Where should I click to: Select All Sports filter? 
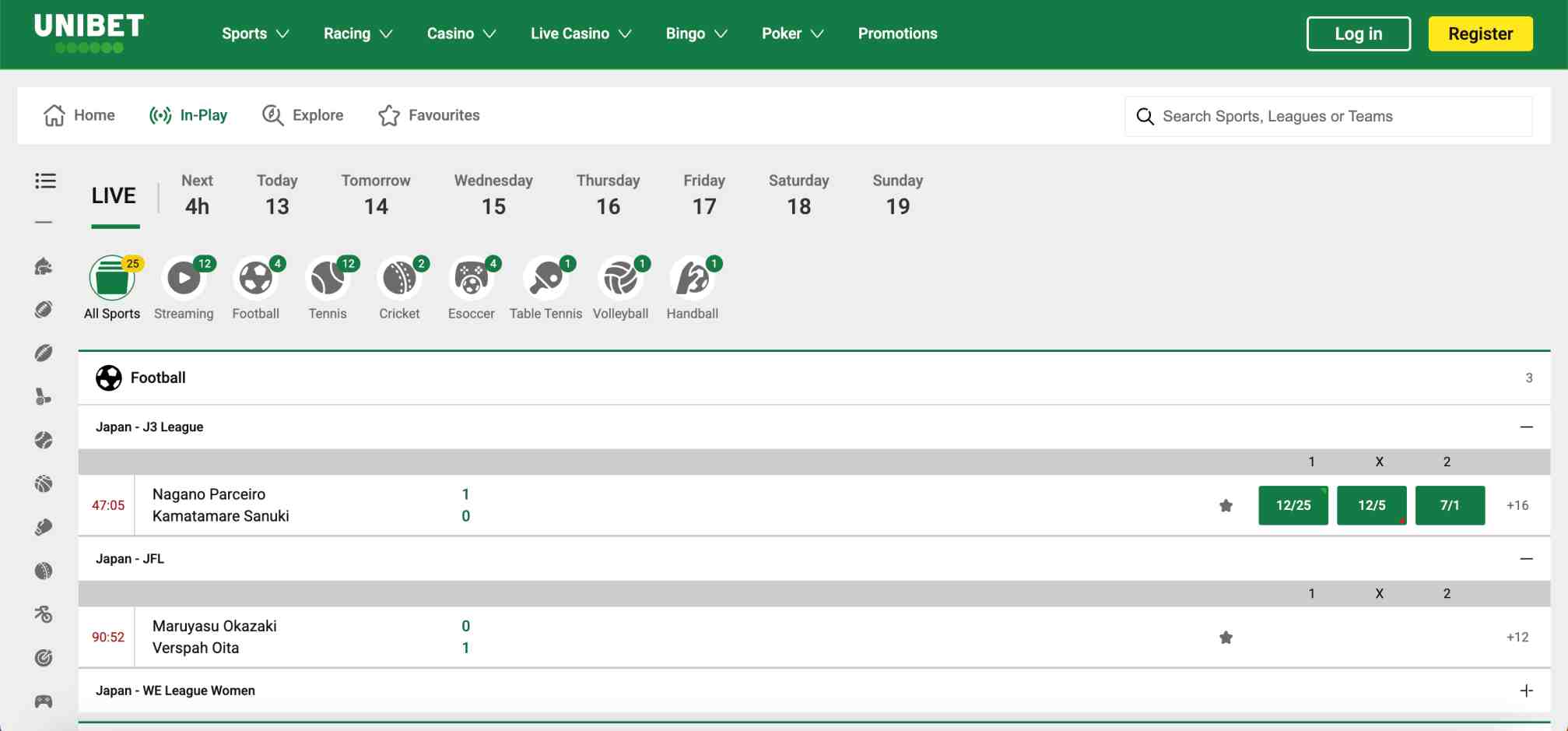pos(111,278)
